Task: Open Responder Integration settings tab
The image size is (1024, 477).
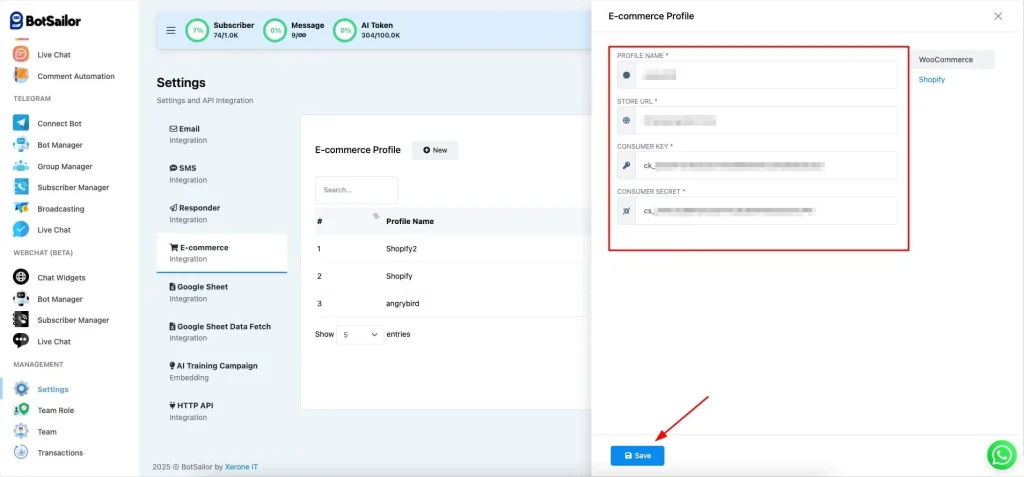Action: (x=221, y=213)
